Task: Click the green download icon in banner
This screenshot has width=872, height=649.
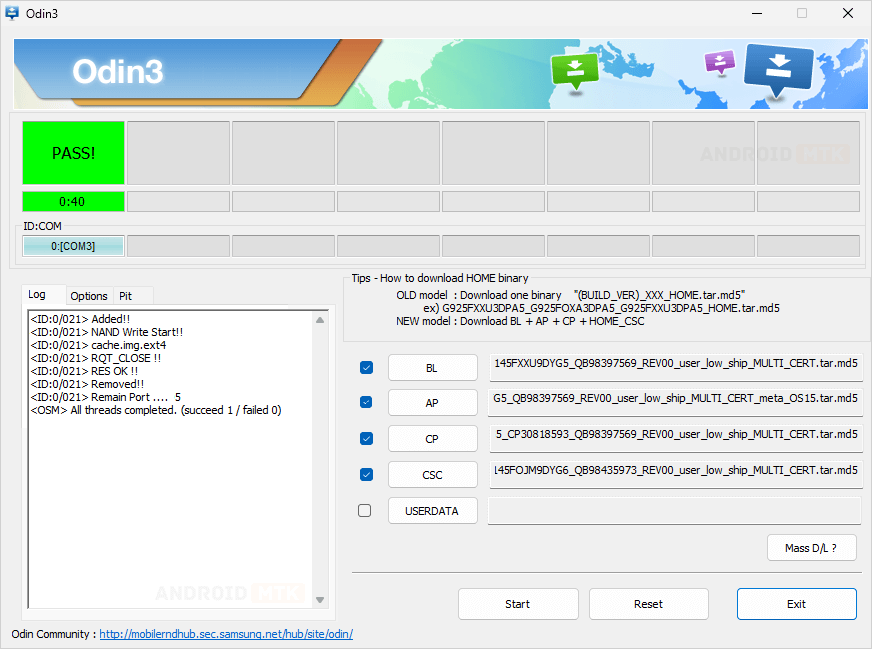Action: click(574, 70)
